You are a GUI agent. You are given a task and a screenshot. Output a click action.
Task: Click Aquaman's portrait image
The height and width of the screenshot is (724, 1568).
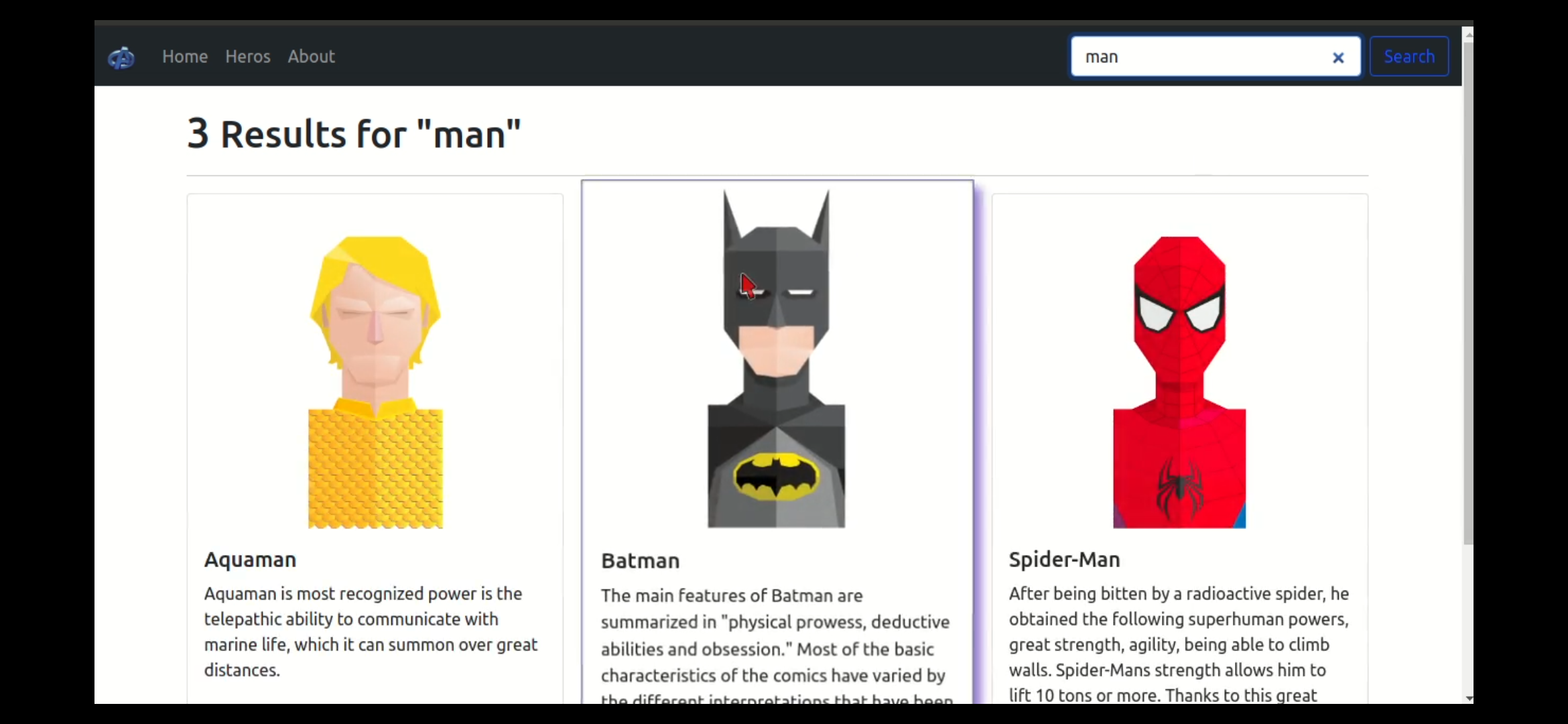pos(374,380)
